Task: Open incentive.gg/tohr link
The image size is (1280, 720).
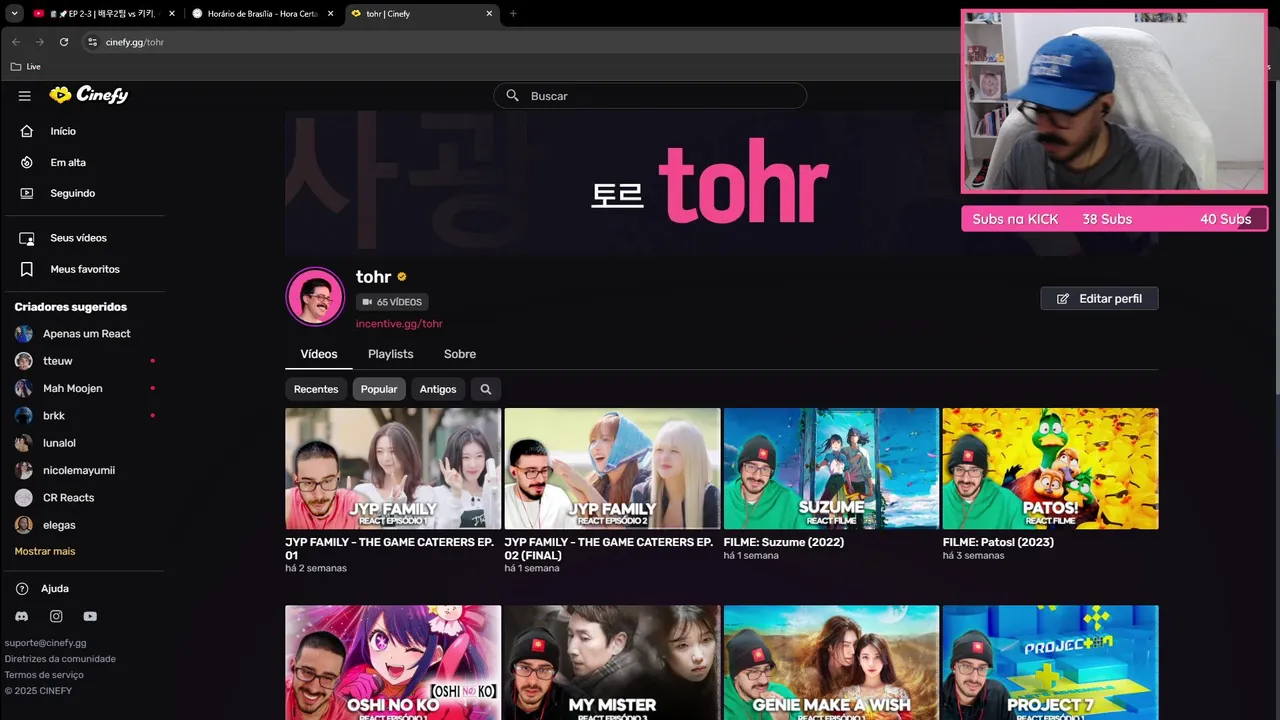Action: pyautogui.click(x=399, y=324)
